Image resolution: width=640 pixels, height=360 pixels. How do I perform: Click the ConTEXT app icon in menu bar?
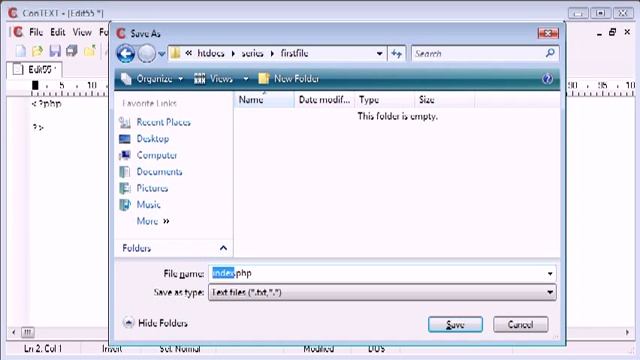pos(18,32)
